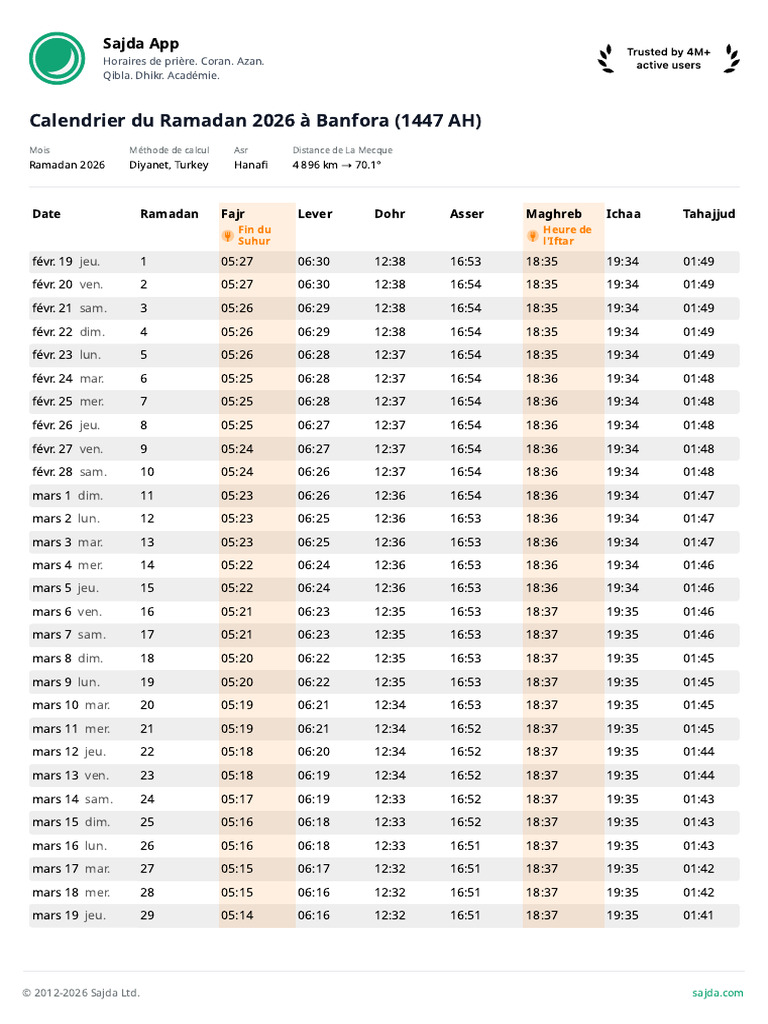Select the Maghreb column header

(554, 214)
